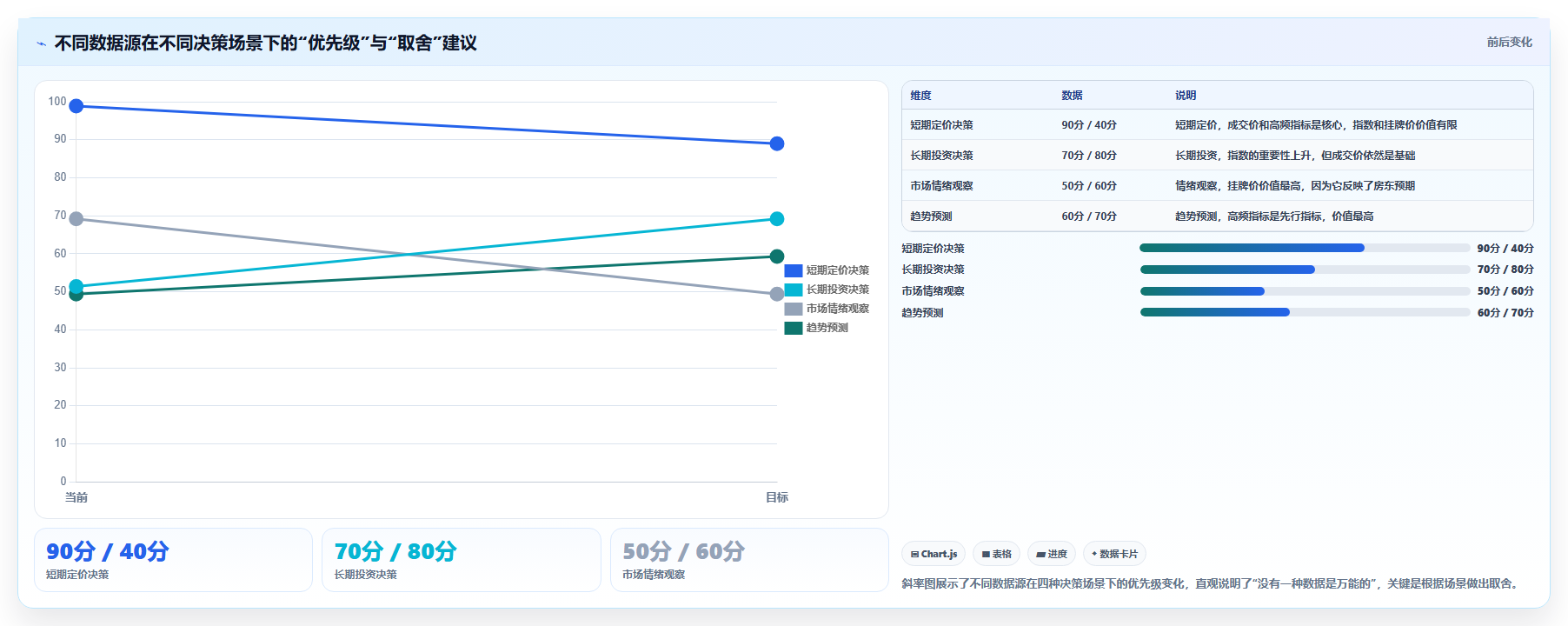Click the 进度 tag chip
The image size is (1568, 626).
tap(1052, 554)
